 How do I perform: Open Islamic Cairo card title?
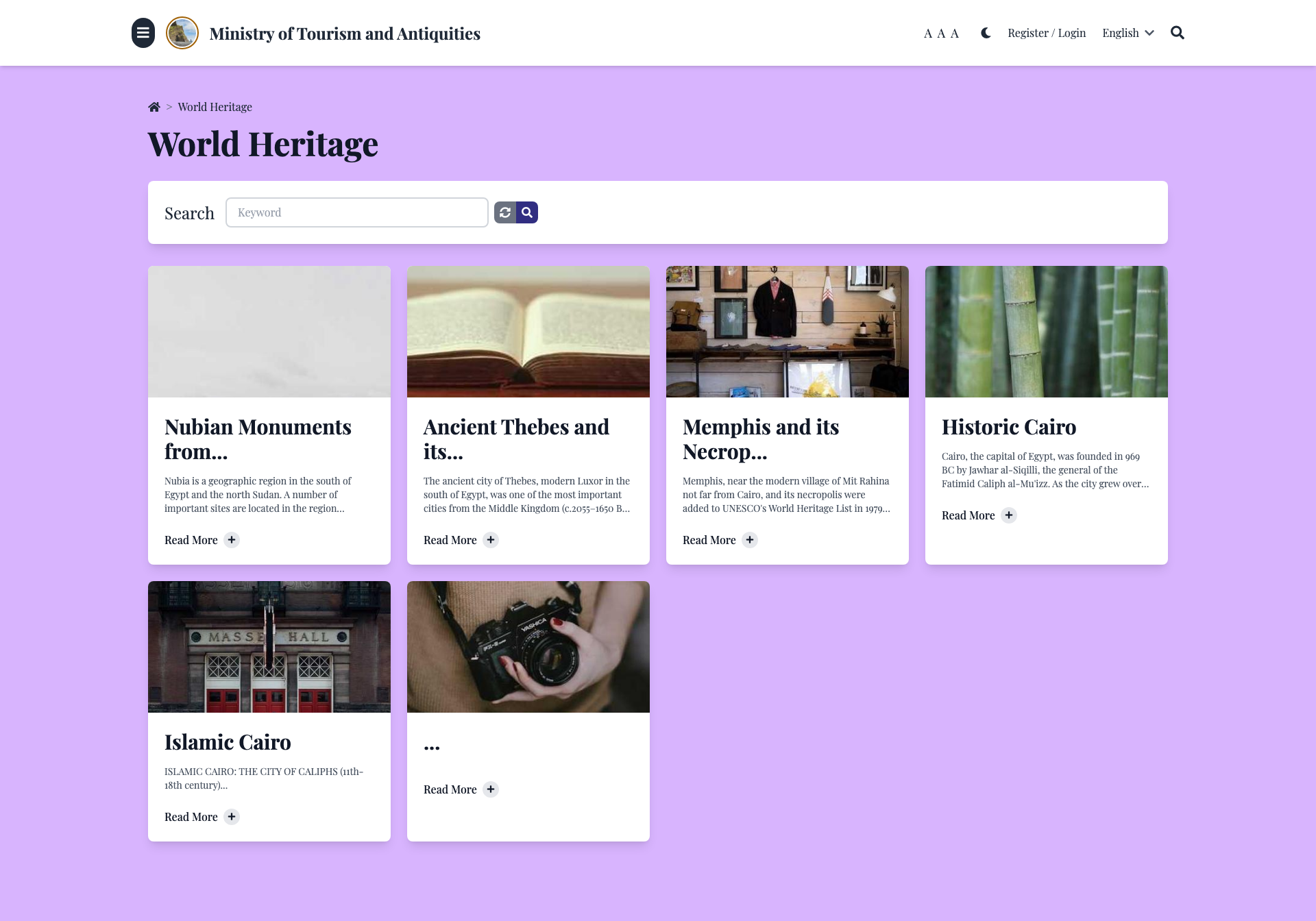[228, 742]
